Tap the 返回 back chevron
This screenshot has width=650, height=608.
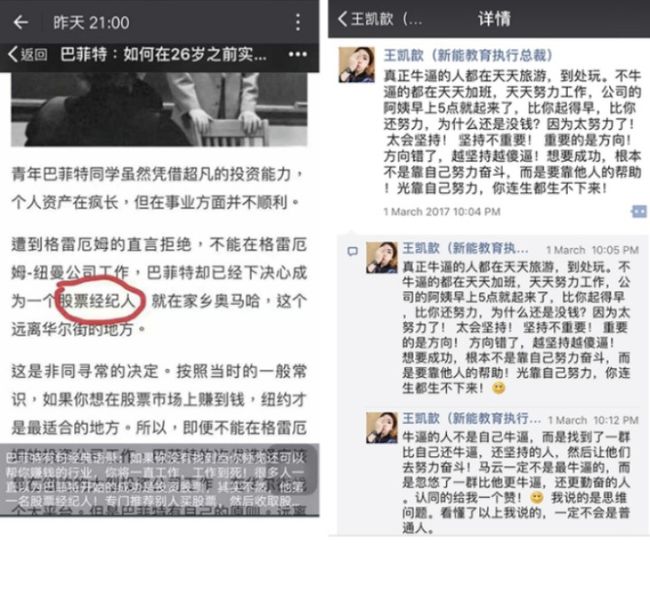click(x=27, y=54)
